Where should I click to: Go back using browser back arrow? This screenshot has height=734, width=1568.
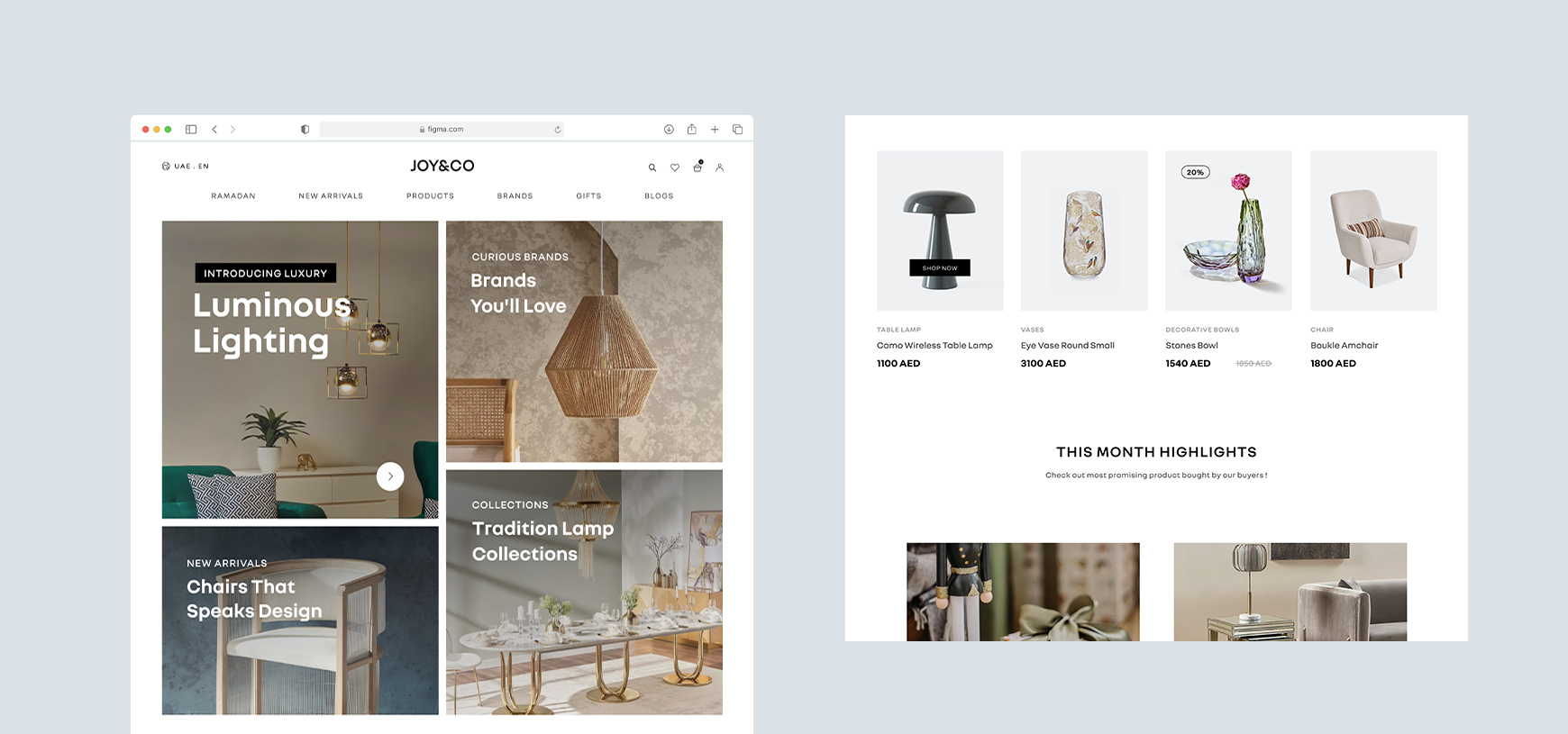[x=214, y=130]
